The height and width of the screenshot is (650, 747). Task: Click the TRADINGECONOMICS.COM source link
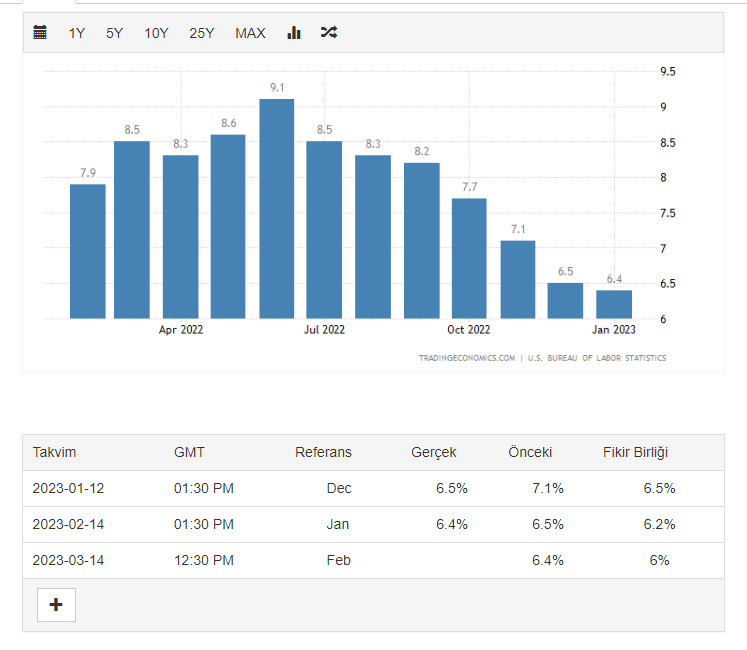click(x=467, y=358)
